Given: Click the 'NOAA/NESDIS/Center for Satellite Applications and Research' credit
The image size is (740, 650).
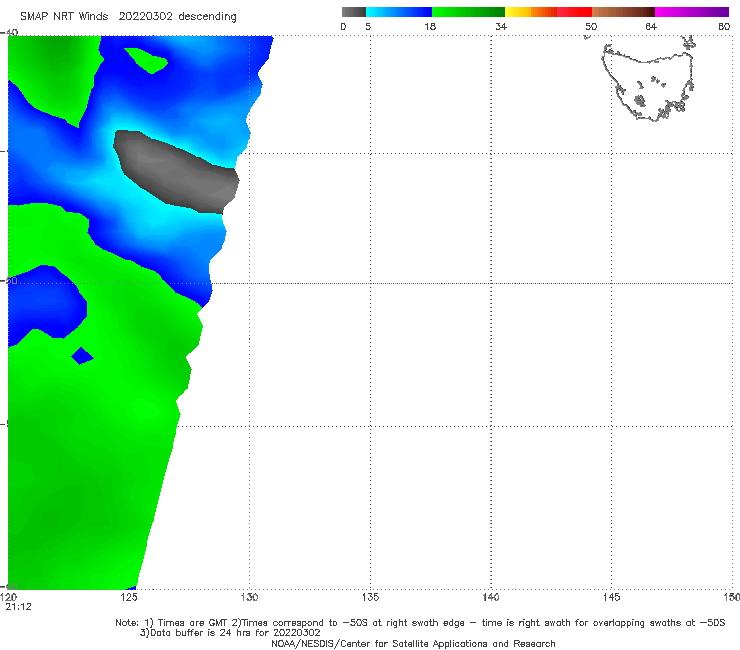Looking at the screenshot, I should coord(413,644).
